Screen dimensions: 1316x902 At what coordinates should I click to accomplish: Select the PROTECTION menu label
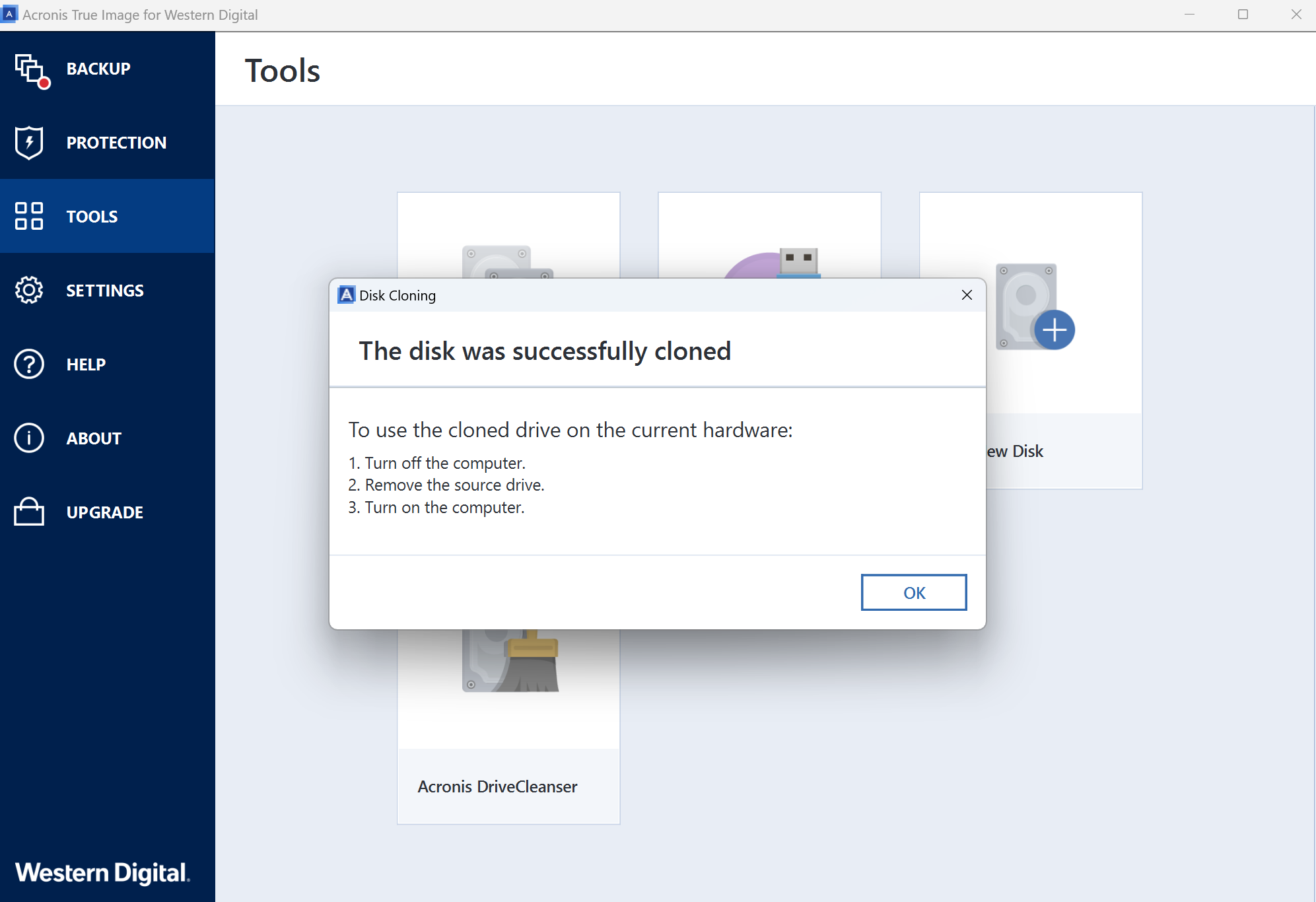click(116, 143)
